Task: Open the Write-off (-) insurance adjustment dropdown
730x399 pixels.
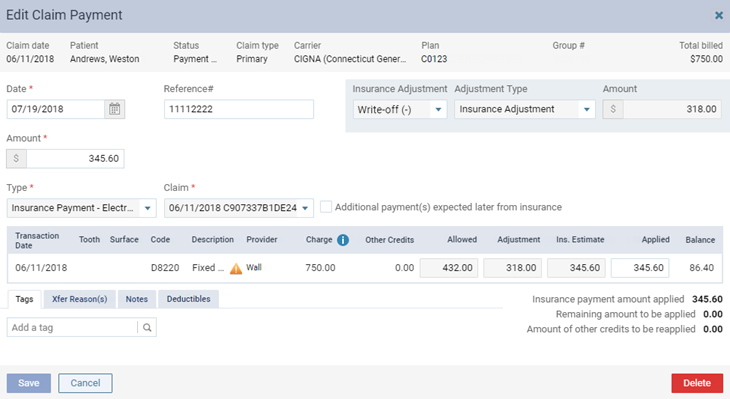Action: click(x=400, y=109)
